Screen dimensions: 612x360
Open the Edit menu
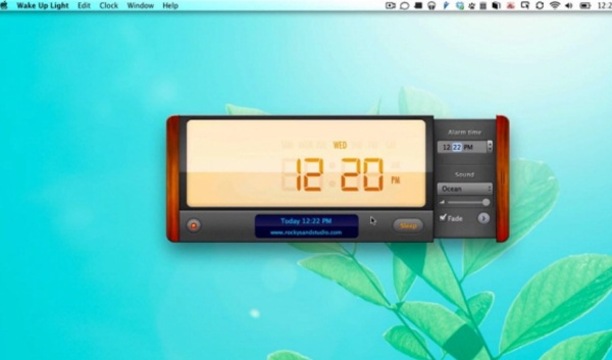(x=84, y=5)
